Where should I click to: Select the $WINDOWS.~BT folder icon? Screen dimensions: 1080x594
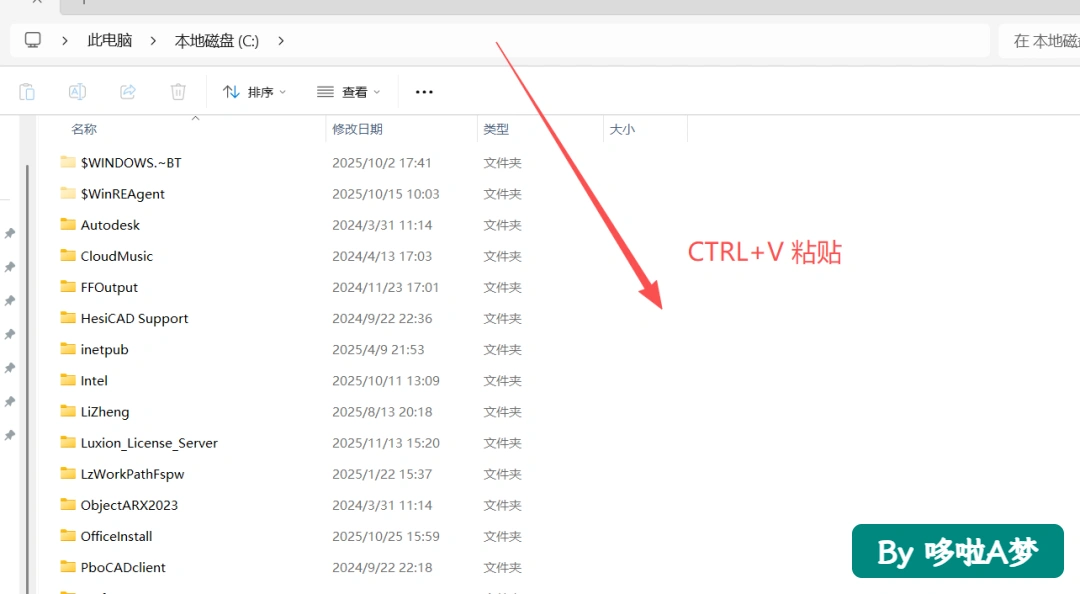click(68, 162)
